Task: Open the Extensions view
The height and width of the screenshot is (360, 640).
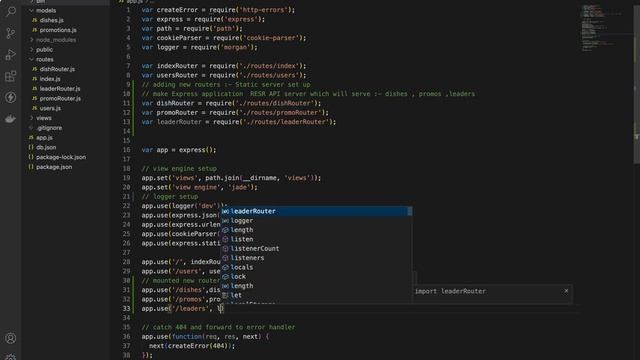Action: pyautogui.click(x=11, y=76)
